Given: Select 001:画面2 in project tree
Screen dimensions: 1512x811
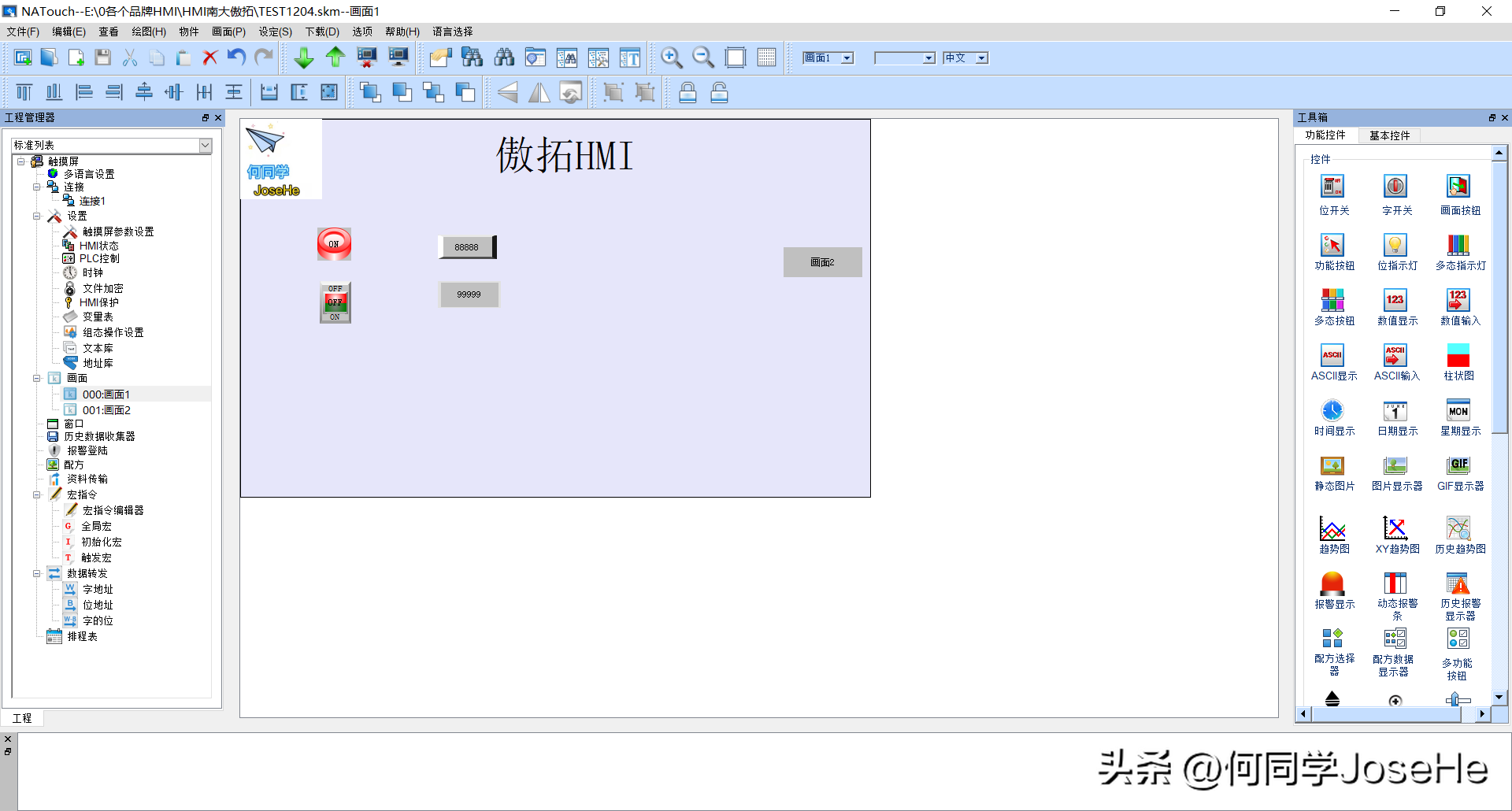Looking at the screenshot, I should 106,410.
